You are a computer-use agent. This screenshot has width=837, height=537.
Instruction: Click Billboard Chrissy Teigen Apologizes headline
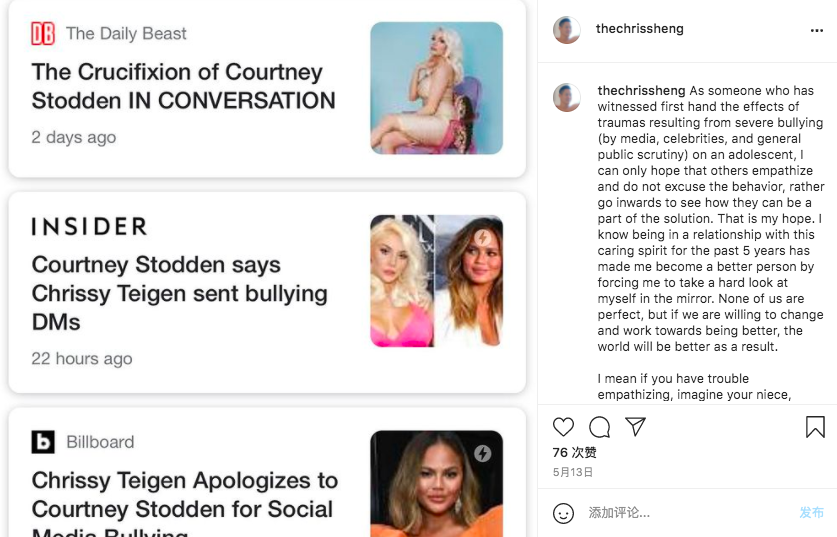(x=185, y=502)
